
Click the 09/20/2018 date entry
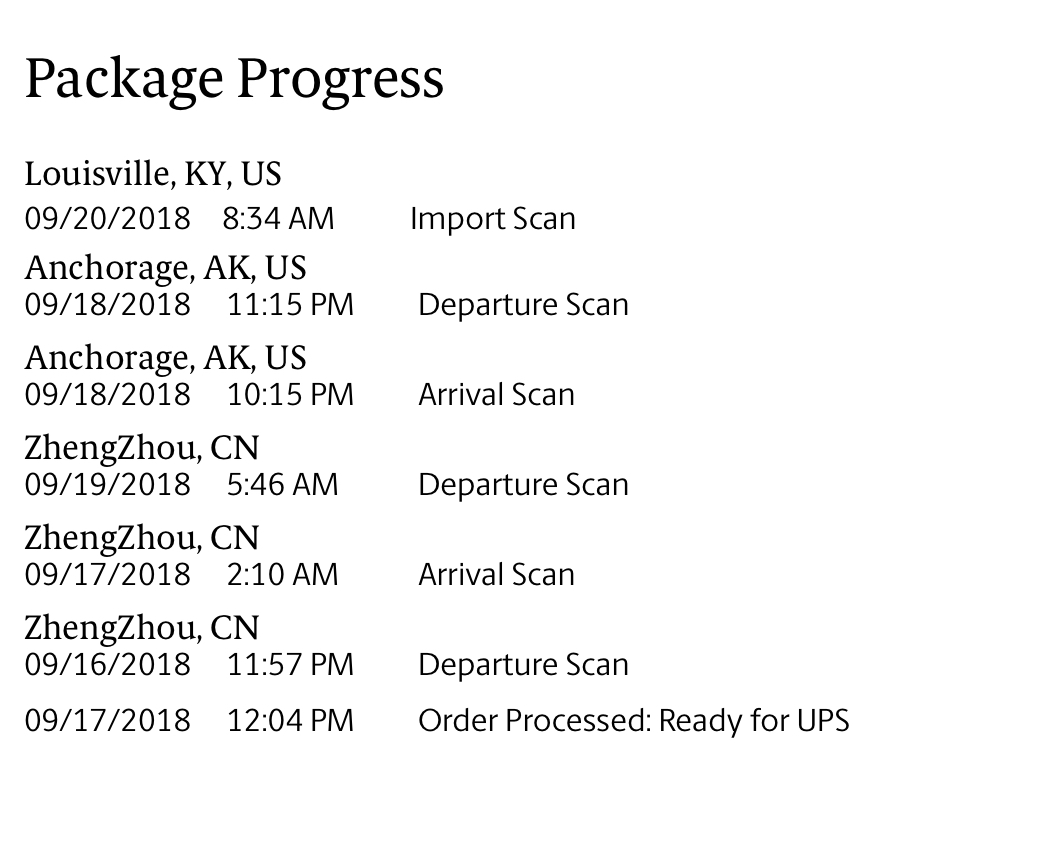(108, 219)
